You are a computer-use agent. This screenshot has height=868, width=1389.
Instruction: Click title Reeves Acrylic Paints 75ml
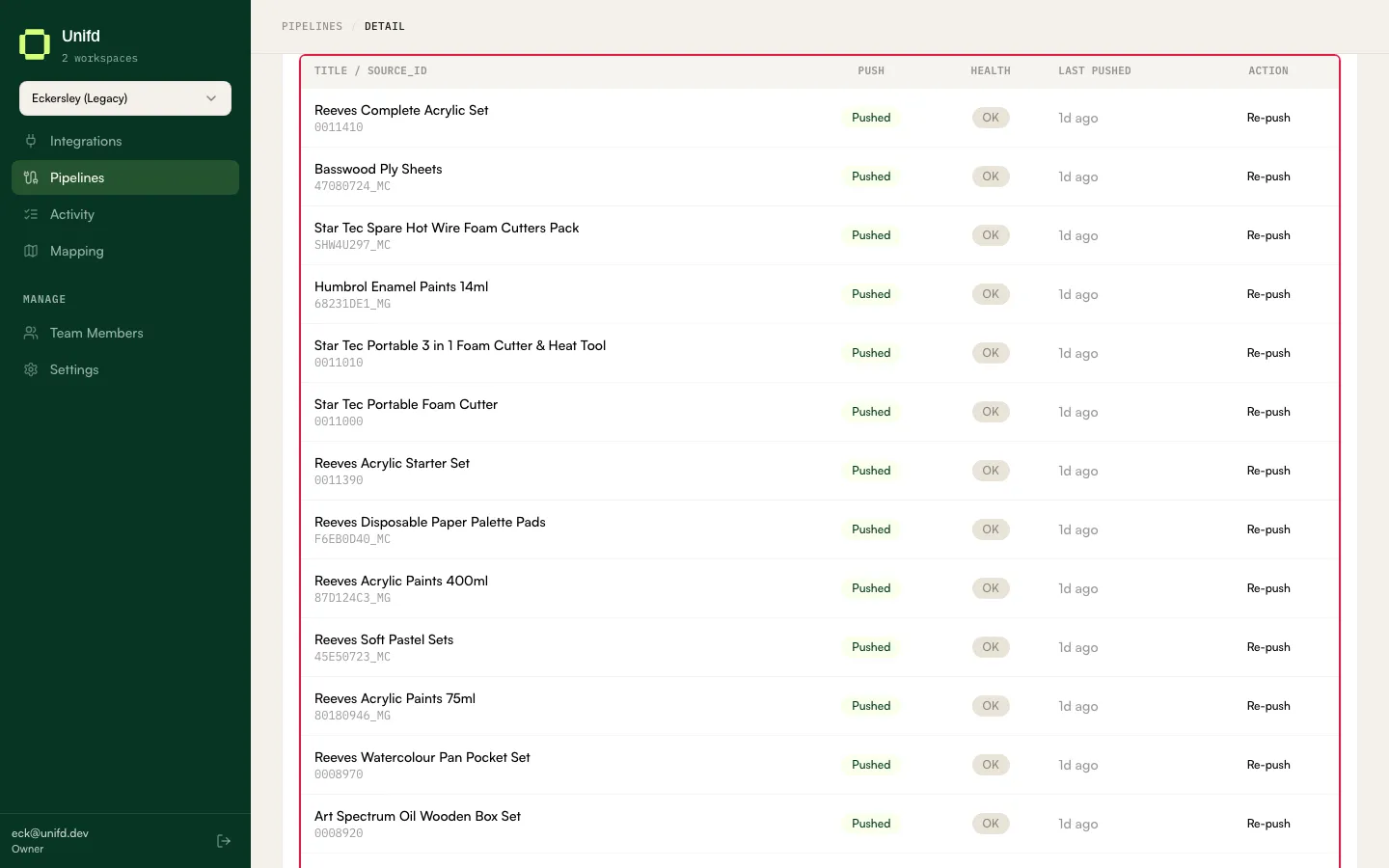(x=395, y=698)
